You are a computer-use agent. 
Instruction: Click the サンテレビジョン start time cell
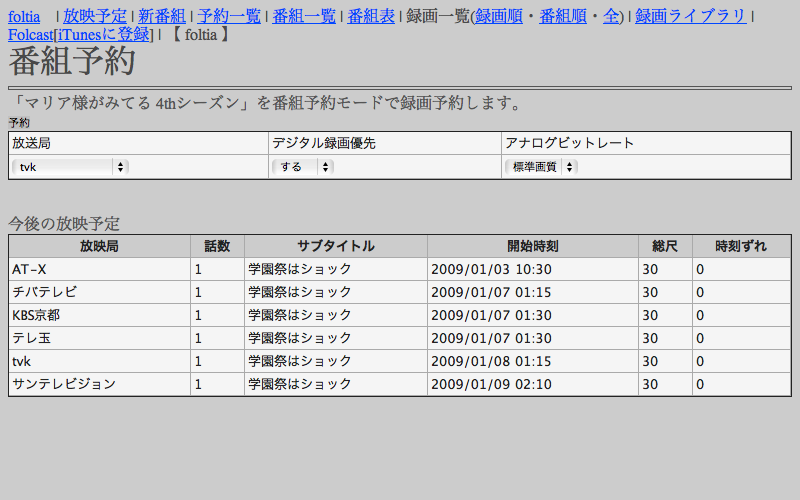pyautogui.click(x=532, y=384)
